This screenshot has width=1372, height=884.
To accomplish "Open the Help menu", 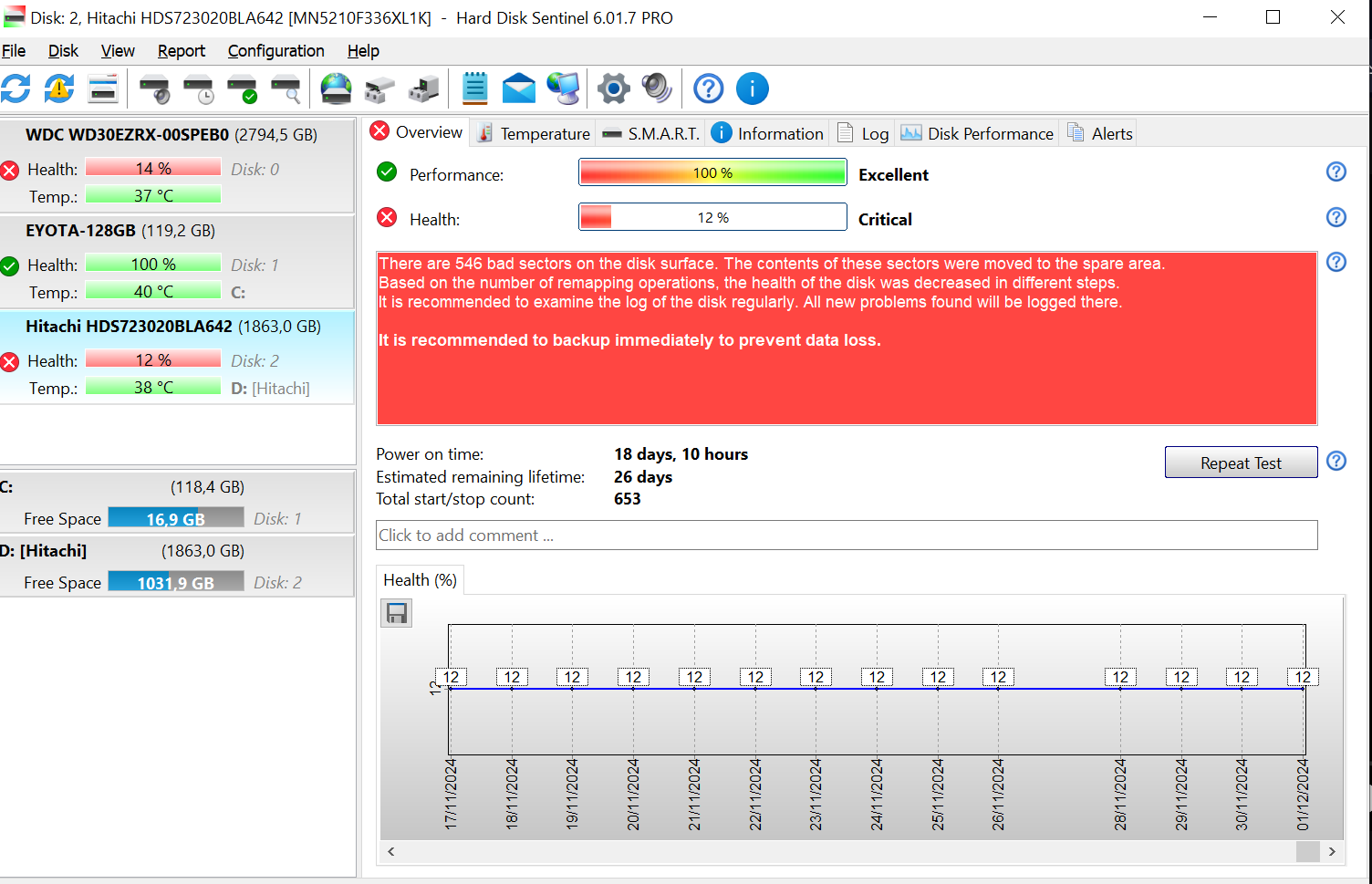I will (363, 51).
